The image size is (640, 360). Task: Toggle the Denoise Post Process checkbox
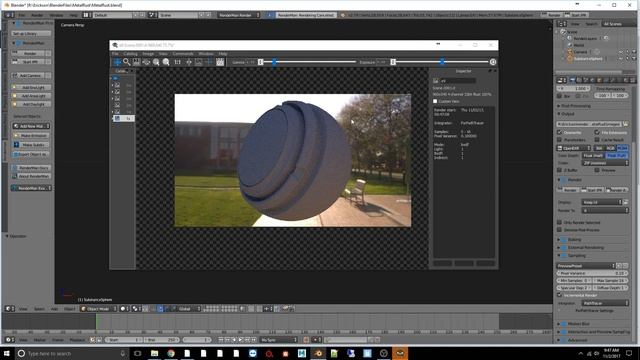[560, 230]
